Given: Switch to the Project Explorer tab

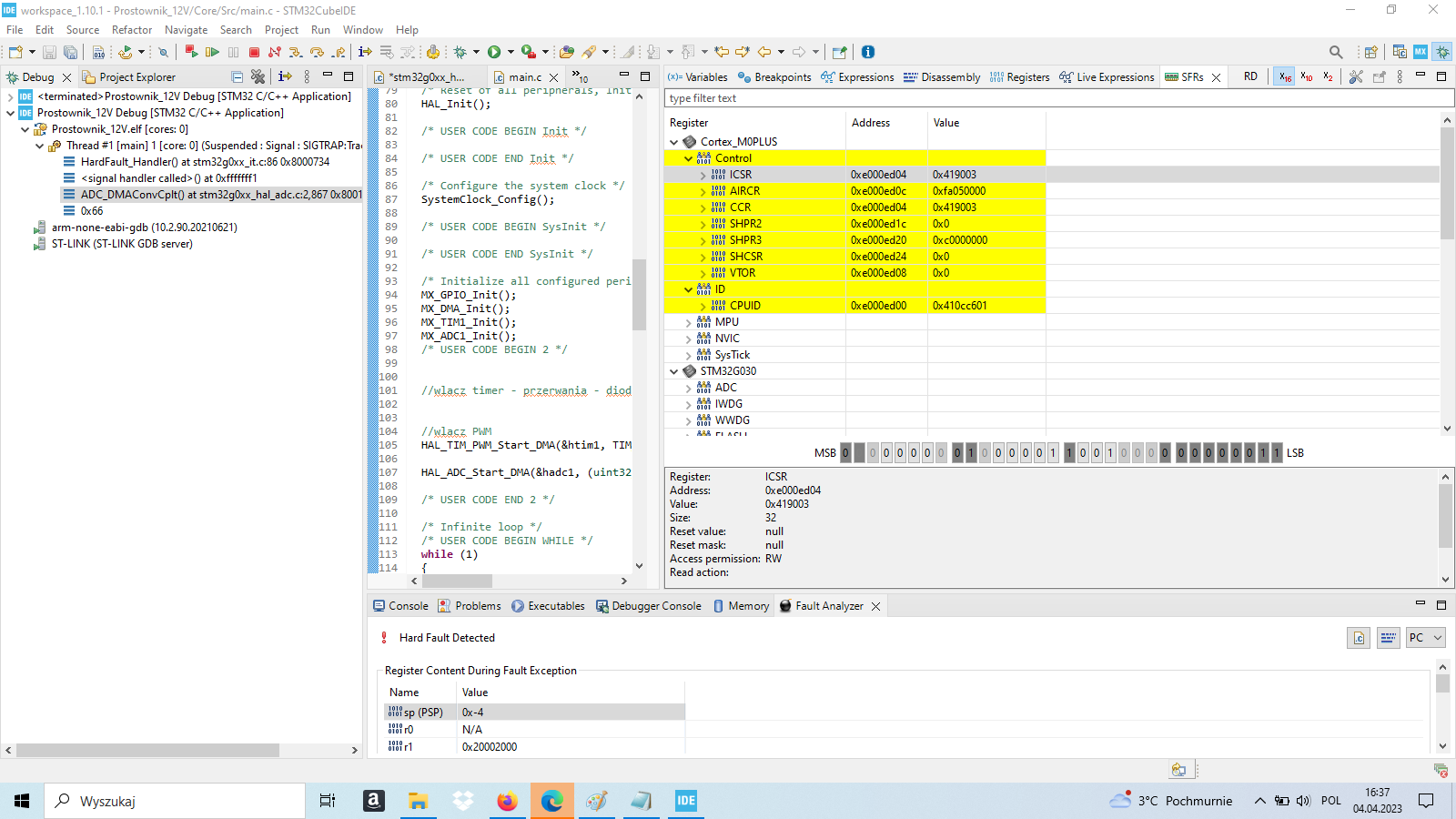Looking at the screenshot, I should 128,77.
